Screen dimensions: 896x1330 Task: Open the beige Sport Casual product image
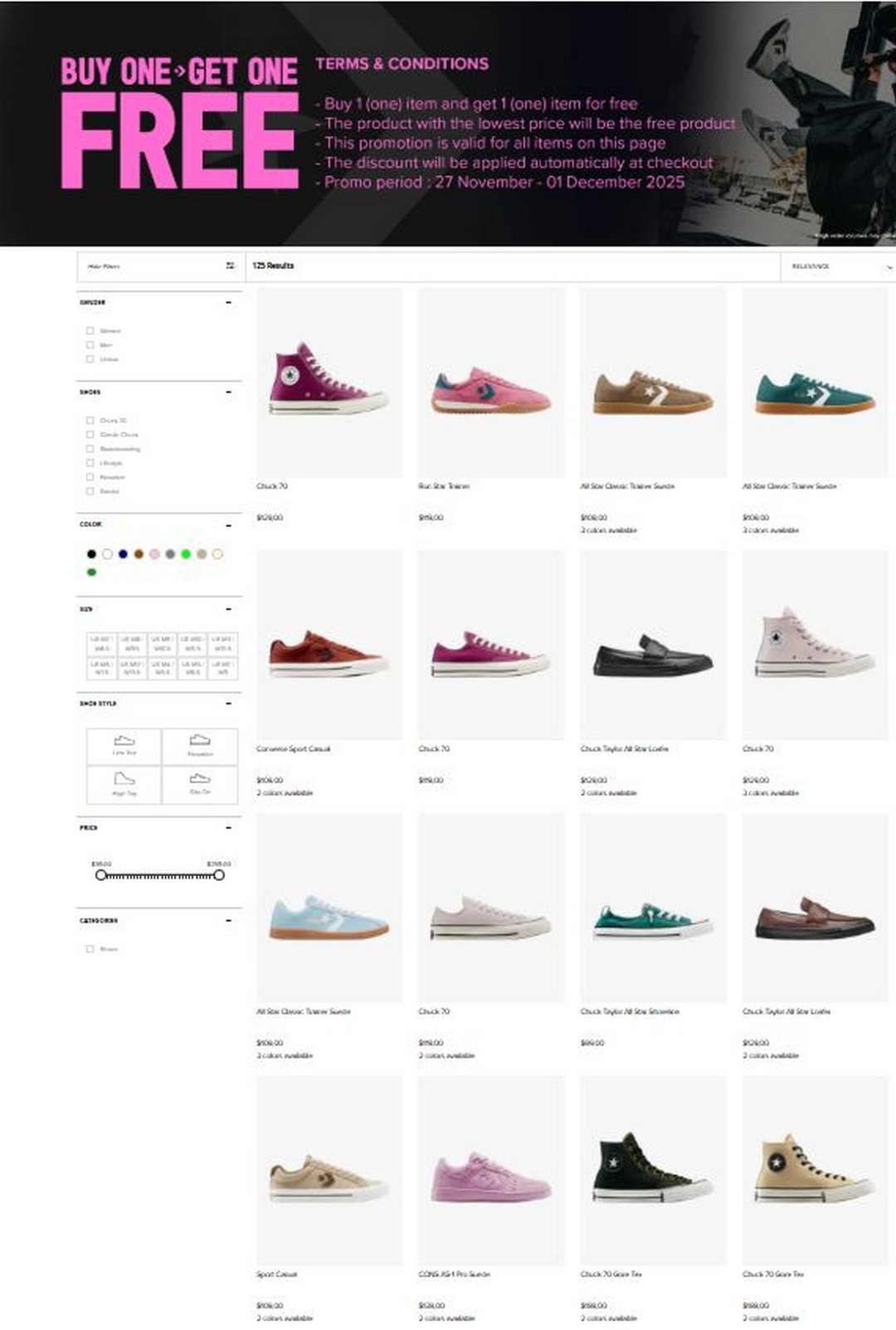[x=329, y=1170]
